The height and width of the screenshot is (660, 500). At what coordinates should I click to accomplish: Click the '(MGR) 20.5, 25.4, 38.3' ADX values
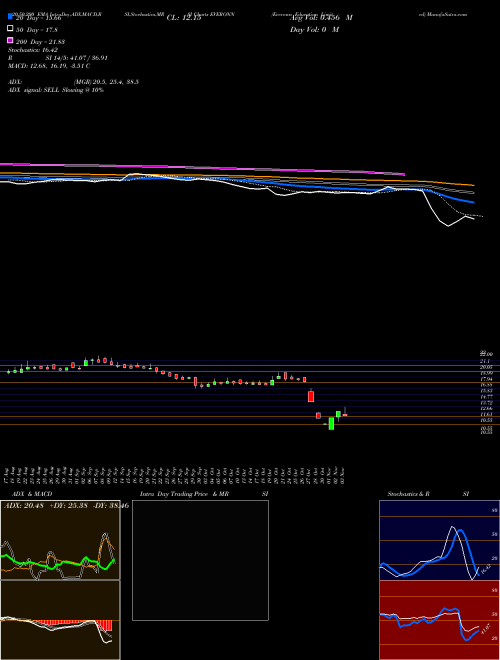coord(106,82)
